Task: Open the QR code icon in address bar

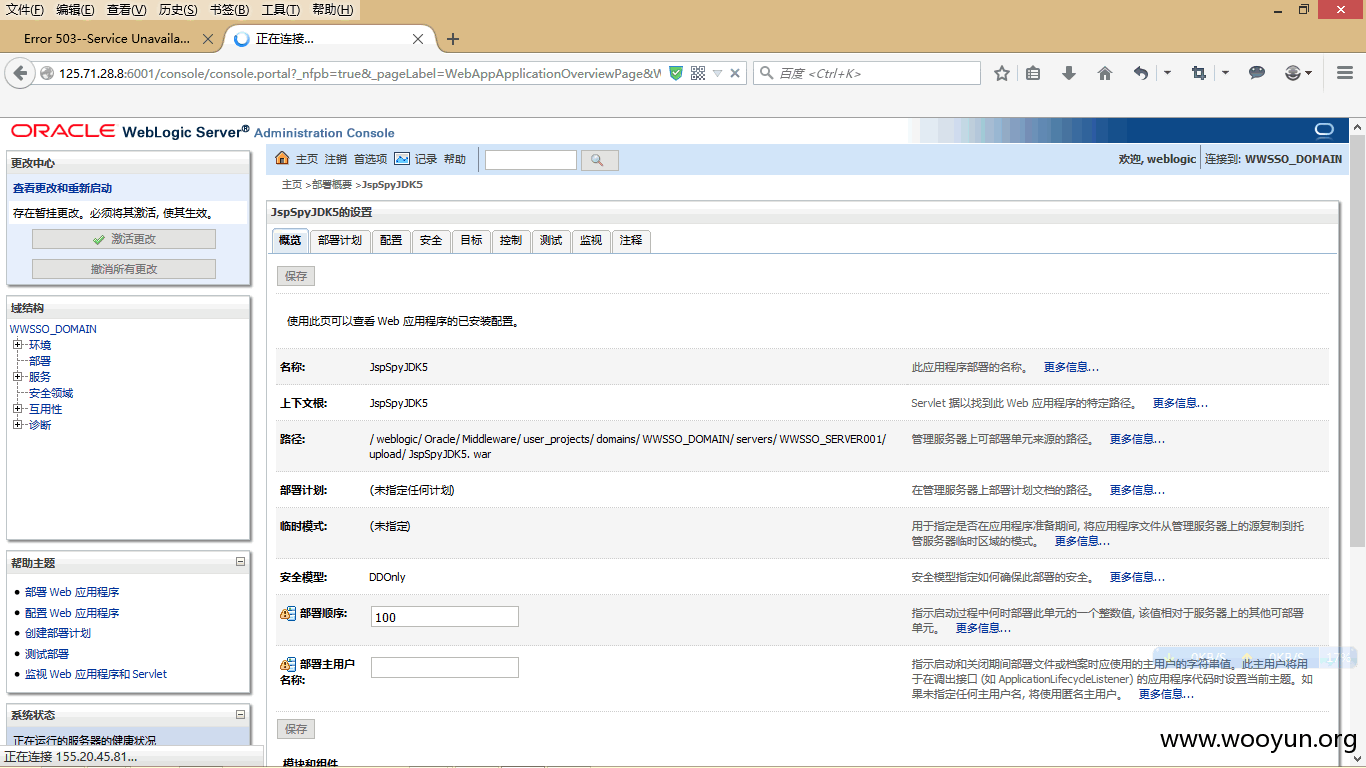Action: pyautogui.click(x=698, y=73)
